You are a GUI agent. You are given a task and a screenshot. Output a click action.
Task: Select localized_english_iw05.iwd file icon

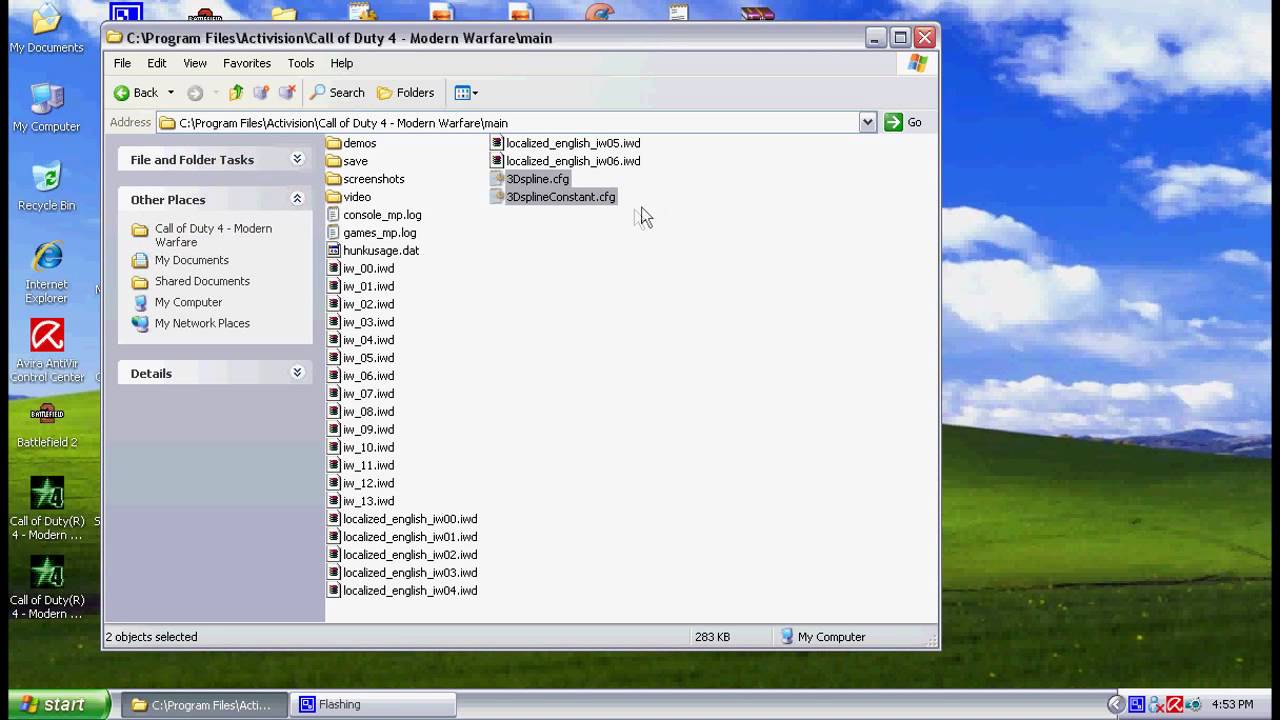(x=497, y=143)
